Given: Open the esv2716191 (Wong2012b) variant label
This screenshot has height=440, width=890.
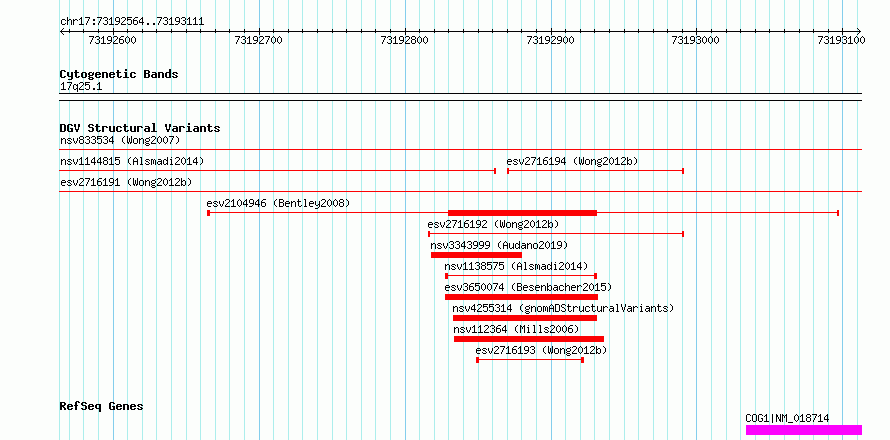Looking at the screenshot, I should [x=126, y=182].
